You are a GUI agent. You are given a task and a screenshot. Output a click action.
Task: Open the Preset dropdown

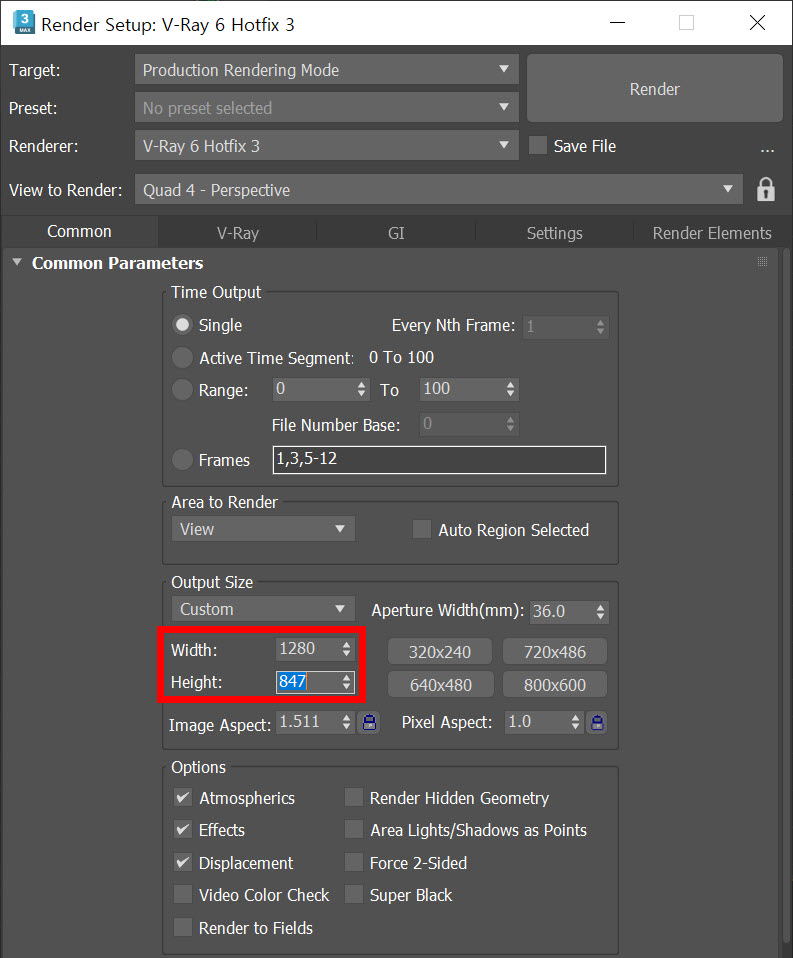point(326,108)
